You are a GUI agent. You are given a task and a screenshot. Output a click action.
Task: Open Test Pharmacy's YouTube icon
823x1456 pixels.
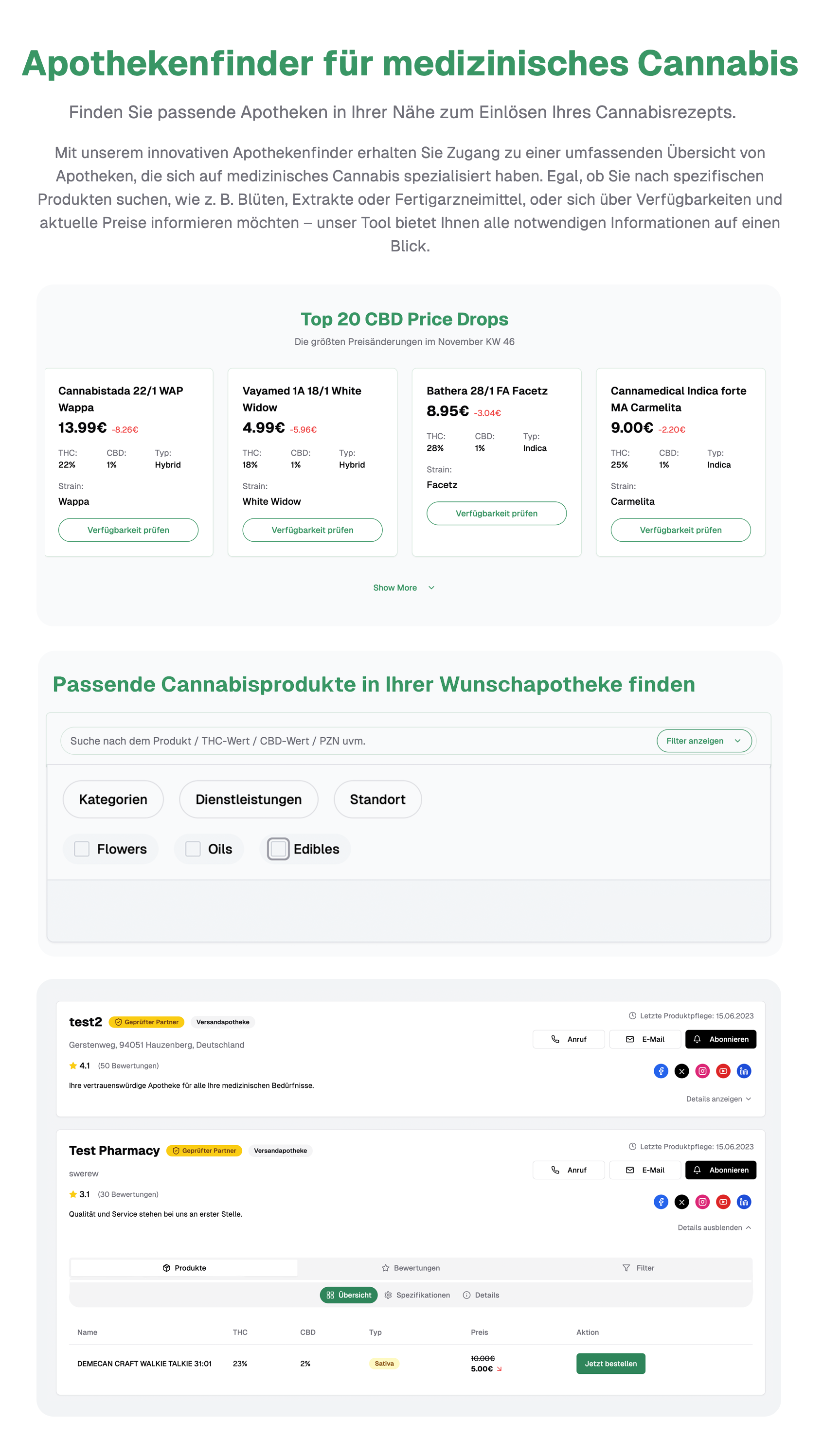tap(723, 1202)
